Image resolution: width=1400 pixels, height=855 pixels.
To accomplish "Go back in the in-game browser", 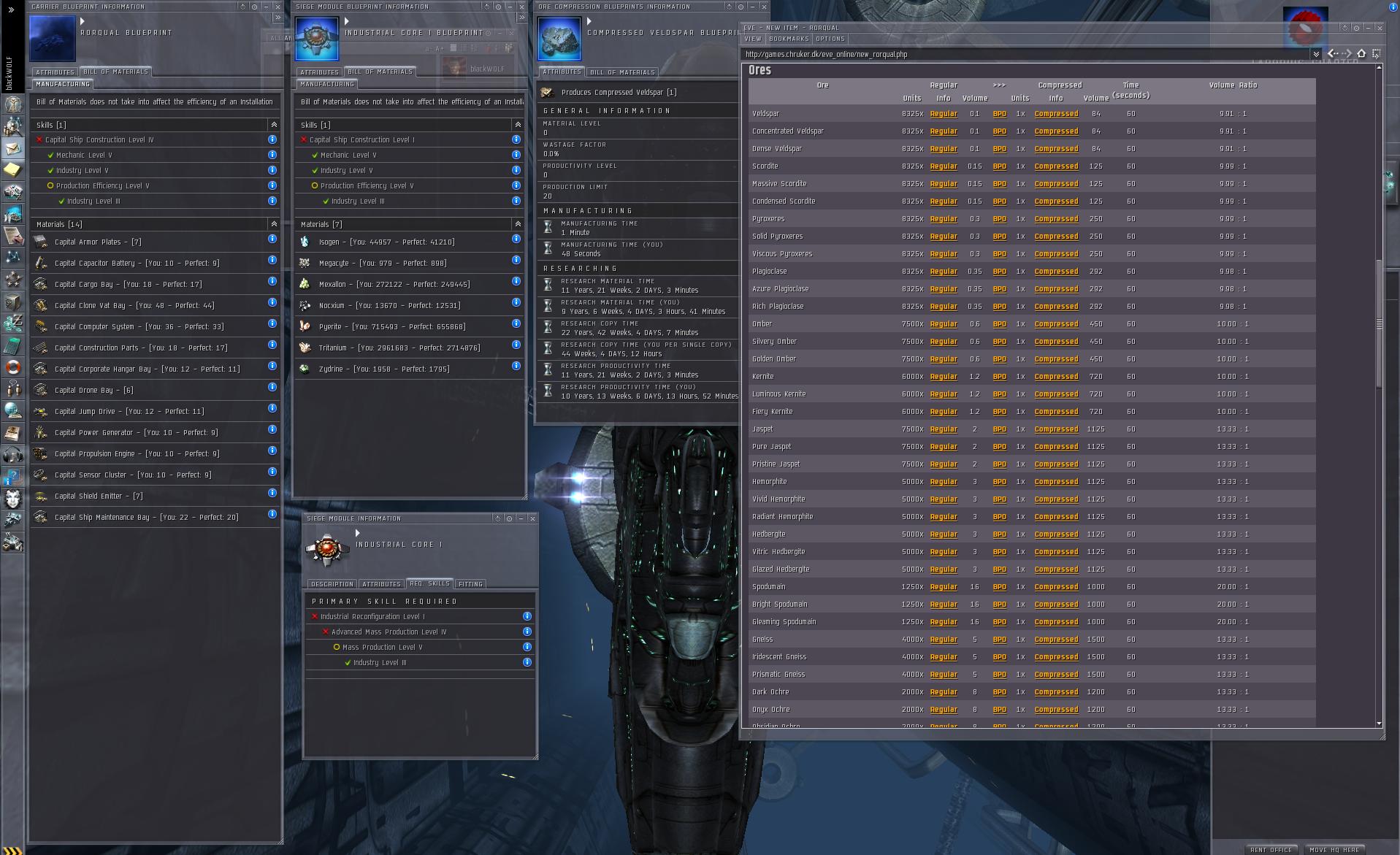I will (x=1333, y=53).
